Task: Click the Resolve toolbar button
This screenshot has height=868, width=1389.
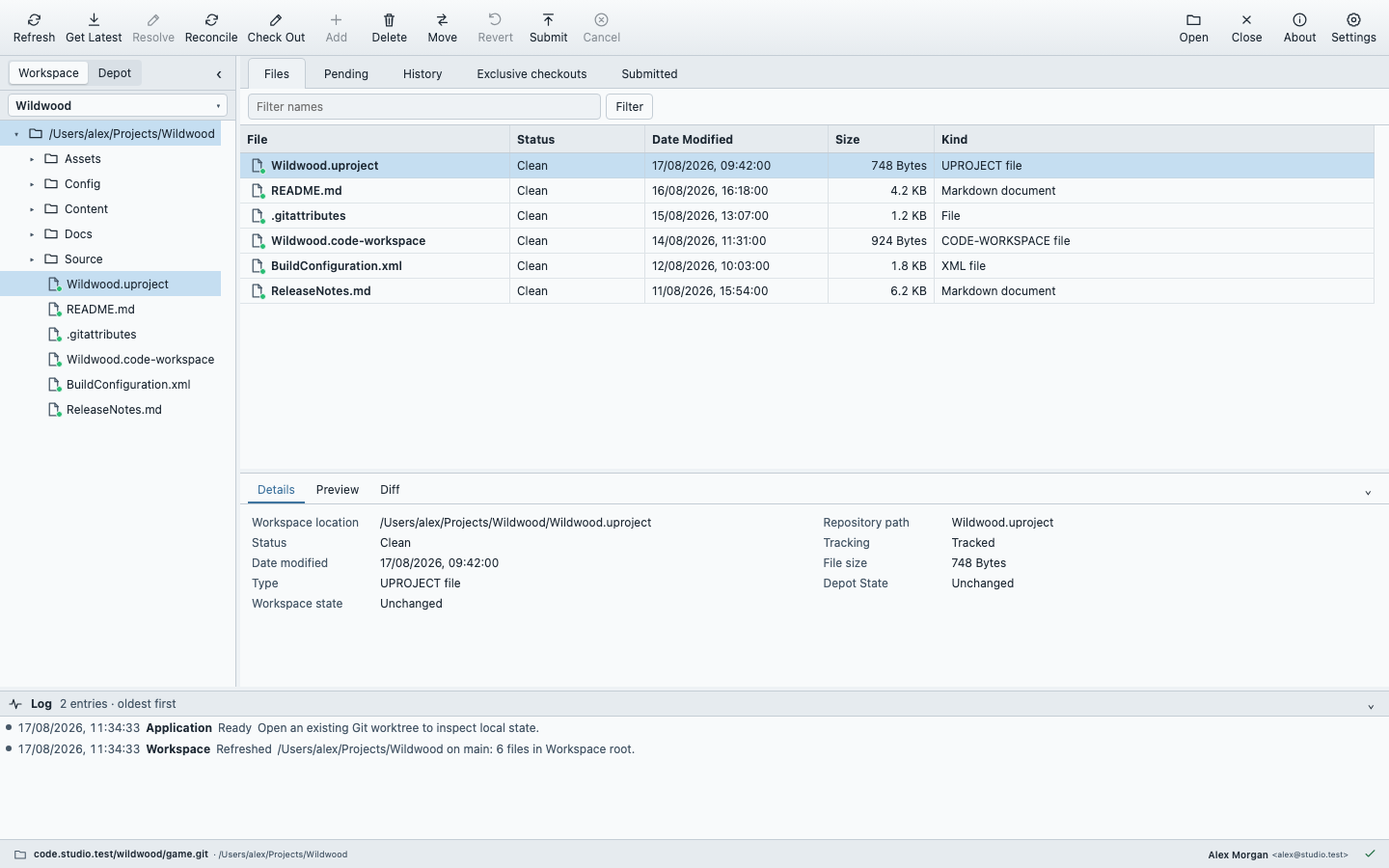Action: (x=153, y=28)
